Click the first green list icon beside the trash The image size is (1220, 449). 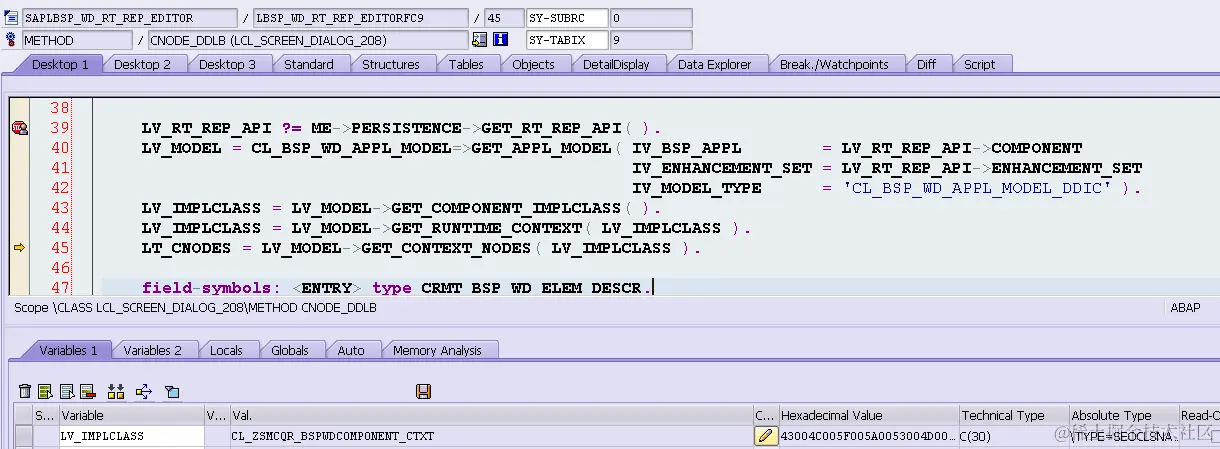pos(45,391)
